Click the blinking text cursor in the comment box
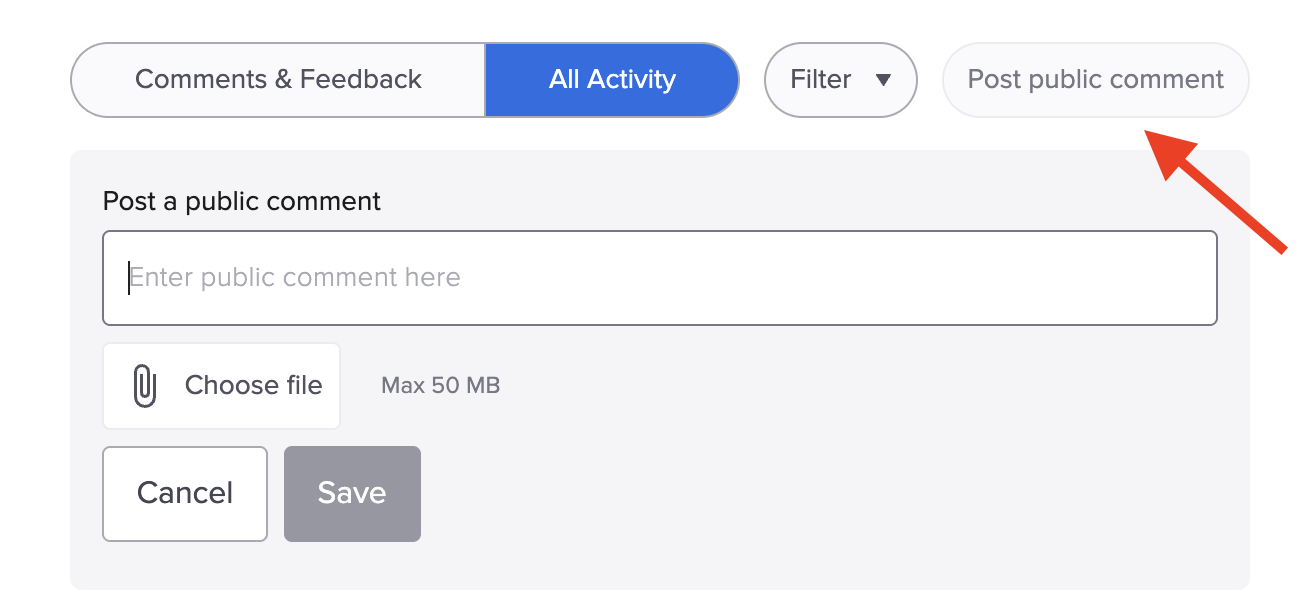This screenshot has width=1312, height=606. pyautogui.click(x=129, y=278)
